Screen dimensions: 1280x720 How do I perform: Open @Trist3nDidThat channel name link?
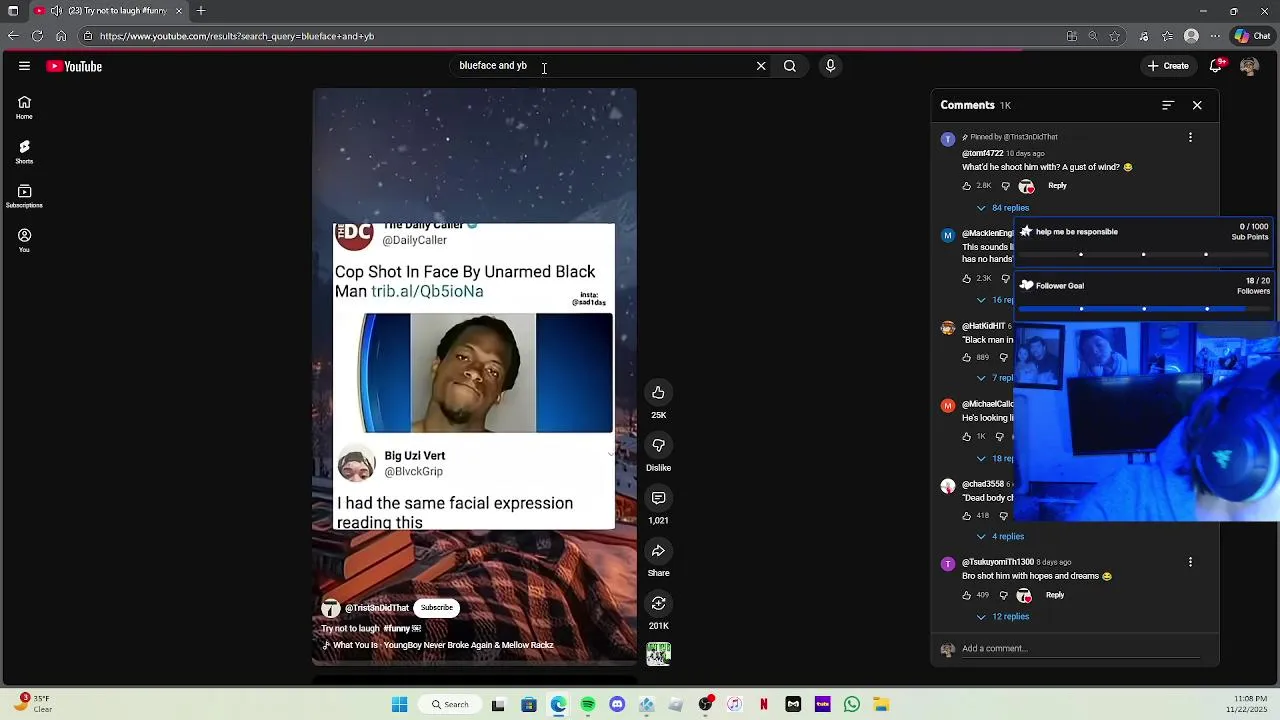(377, 608)
